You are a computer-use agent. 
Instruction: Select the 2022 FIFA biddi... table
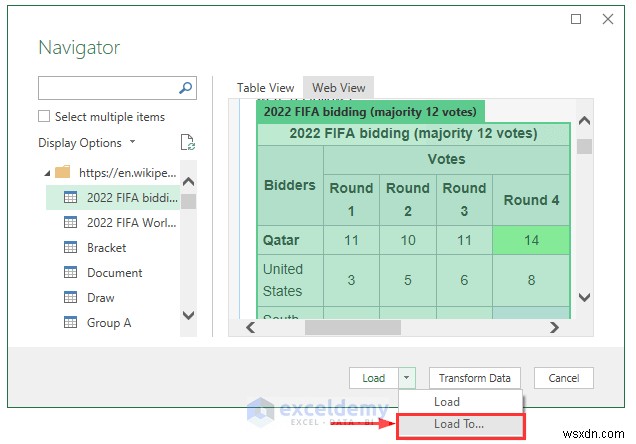click(113, 197)
